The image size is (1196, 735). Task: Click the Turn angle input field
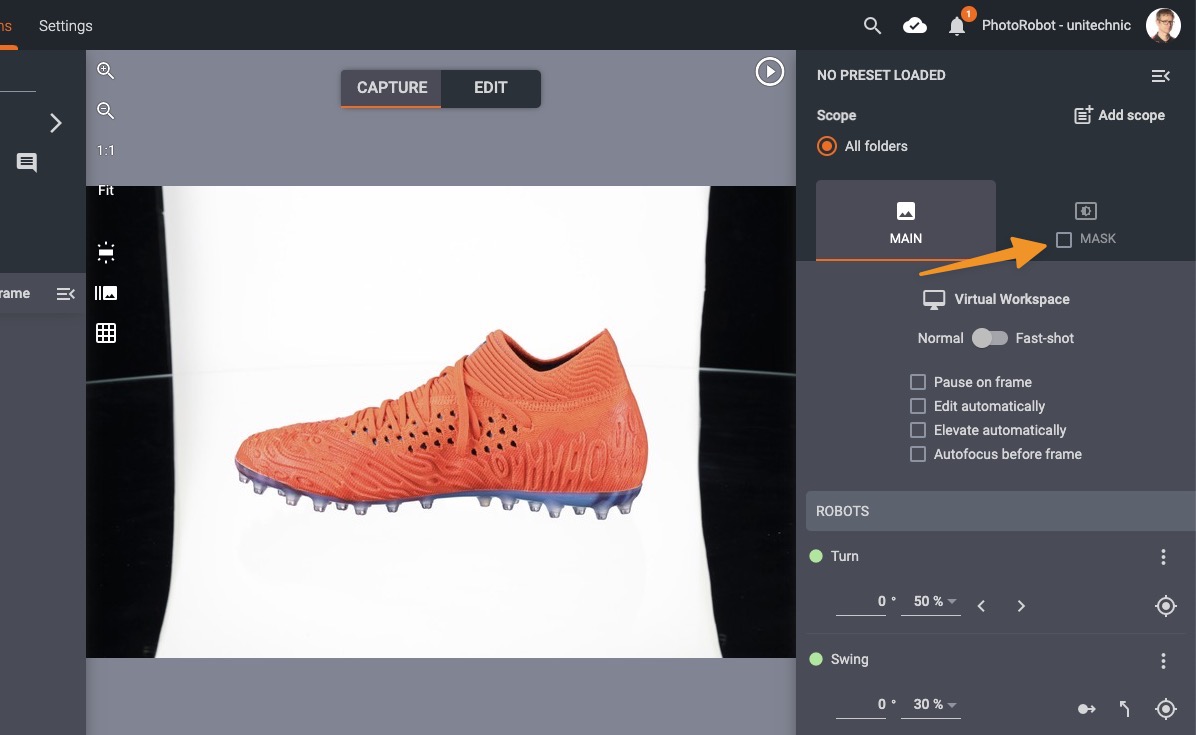point(860,602)
